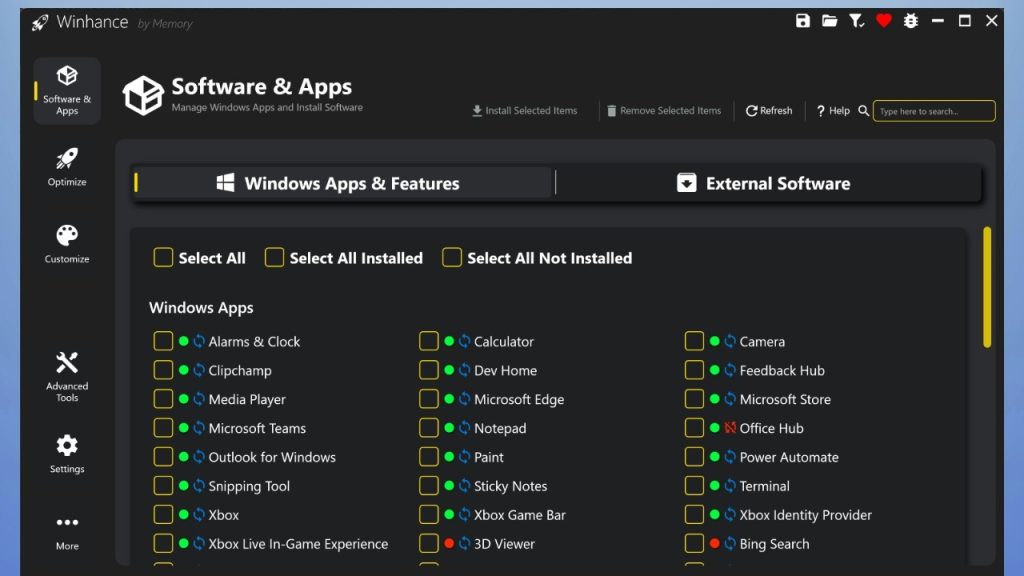Check Select All Not Installed
1024x576 pixels.
452,257
